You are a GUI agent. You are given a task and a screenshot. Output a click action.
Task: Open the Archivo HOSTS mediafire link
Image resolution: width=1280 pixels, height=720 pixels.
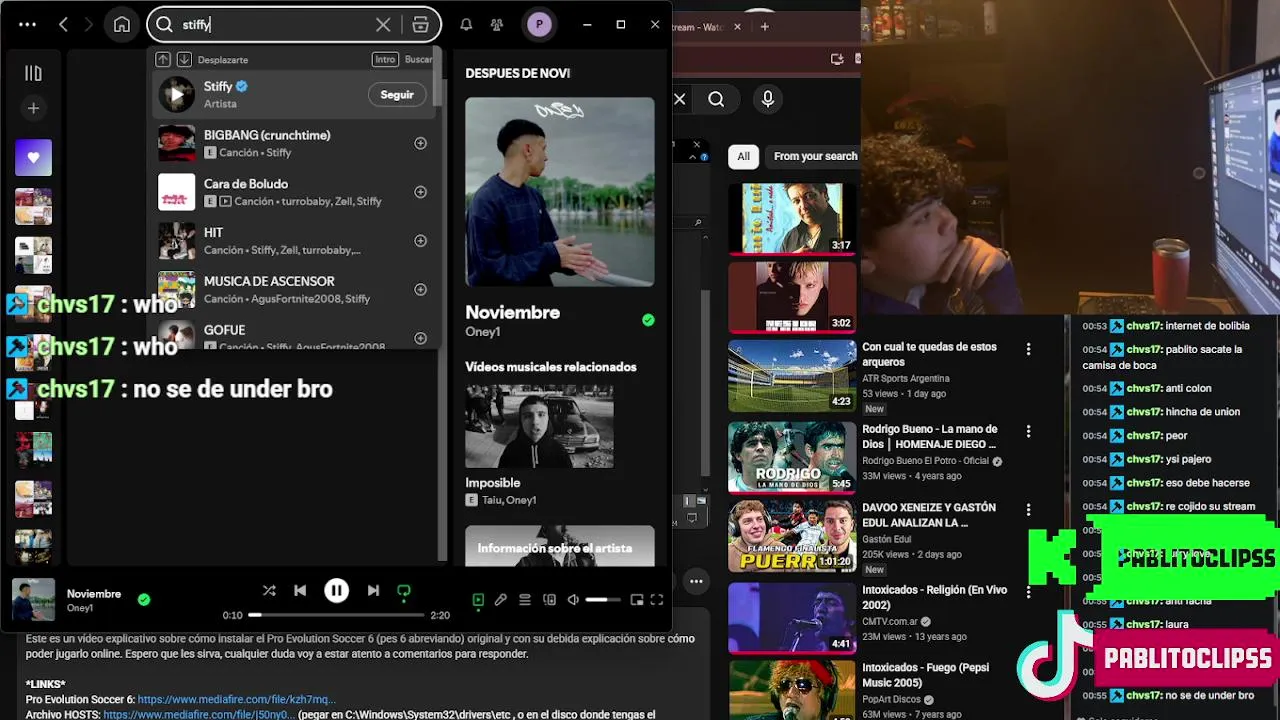coord(199,715)
